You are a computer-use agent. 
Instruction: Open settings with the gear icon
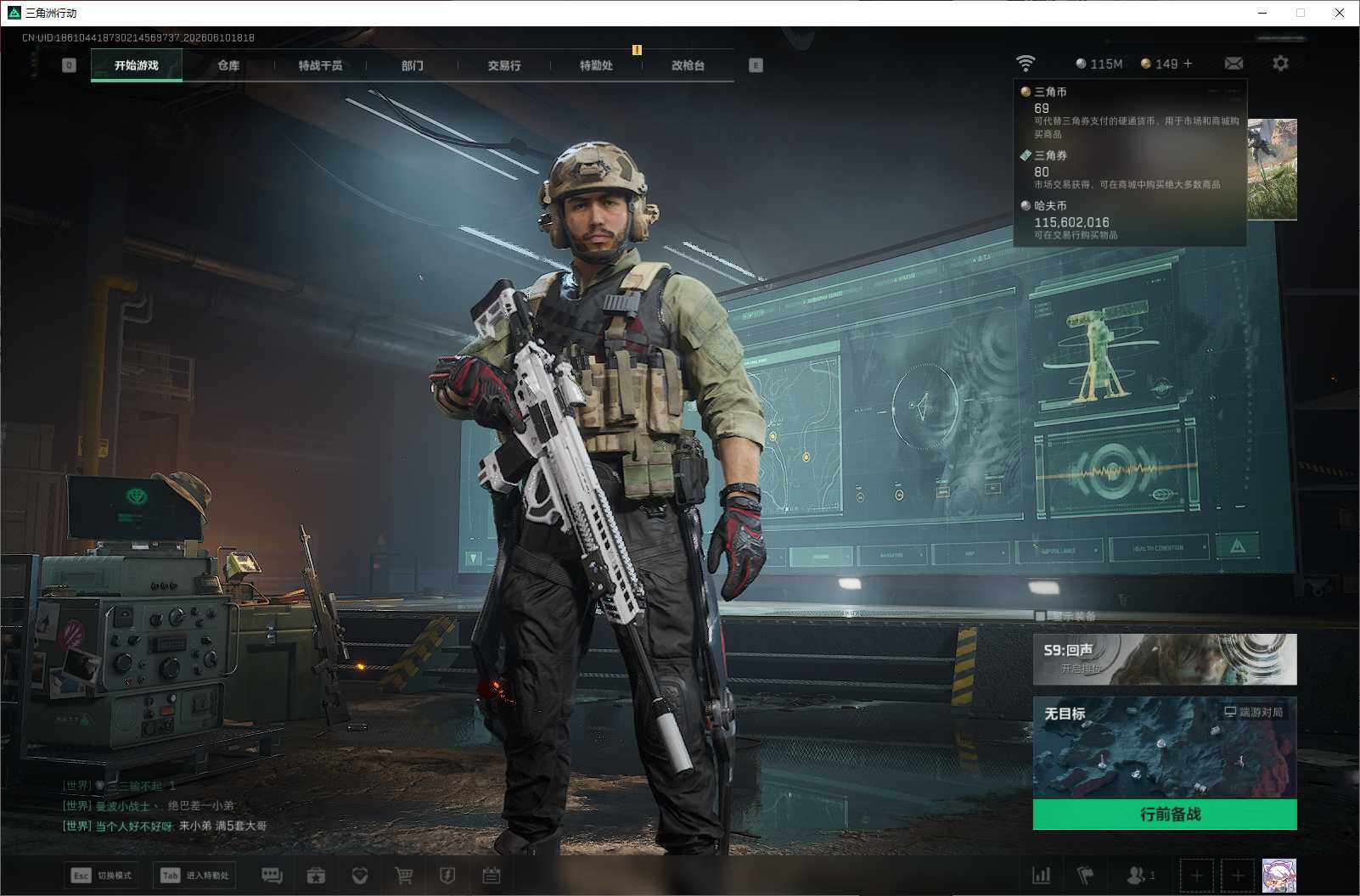point(1280,64)
